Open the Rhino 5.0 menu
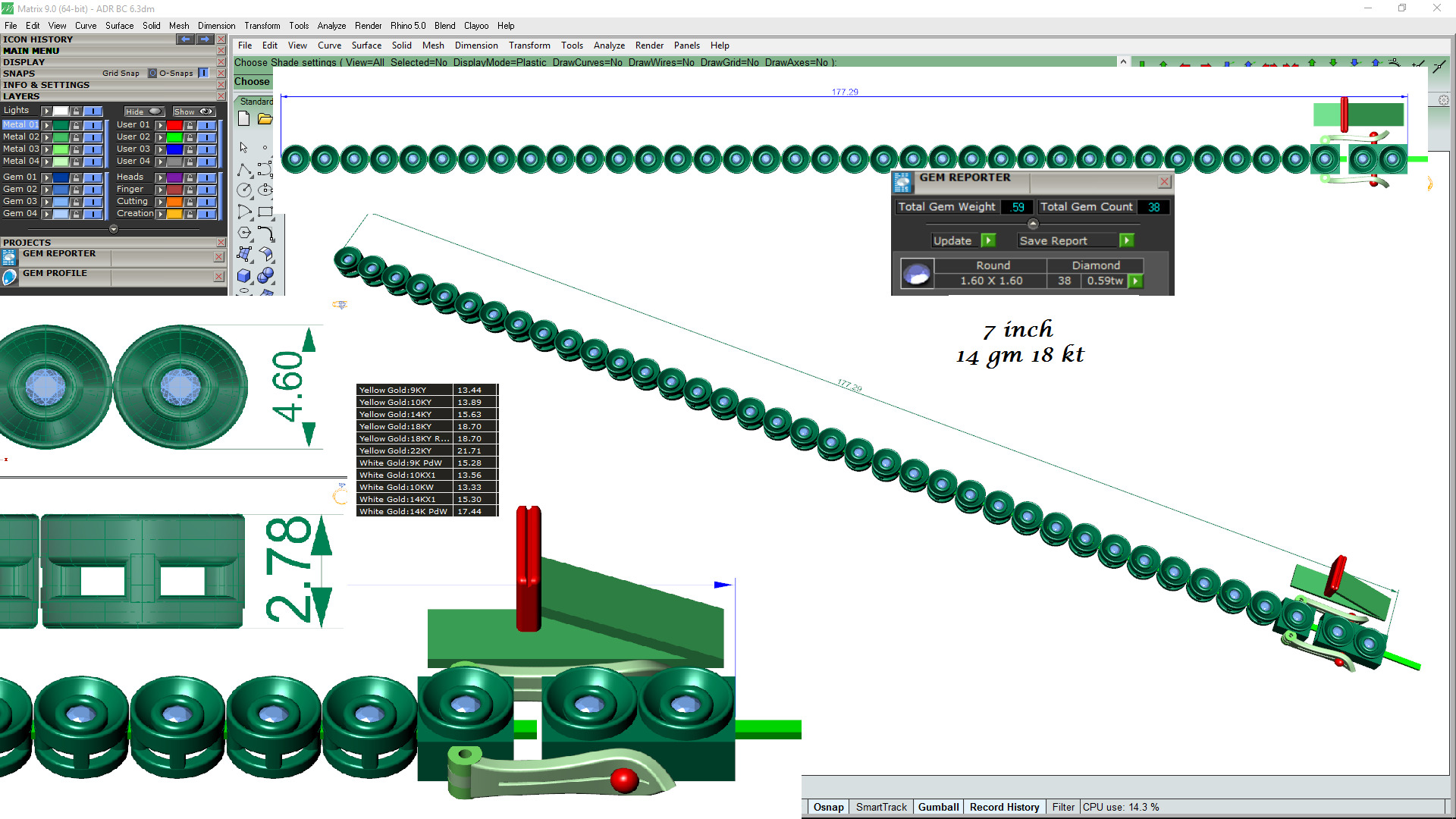The height and width of the screenshot is (819, 1456). [408, 26]
